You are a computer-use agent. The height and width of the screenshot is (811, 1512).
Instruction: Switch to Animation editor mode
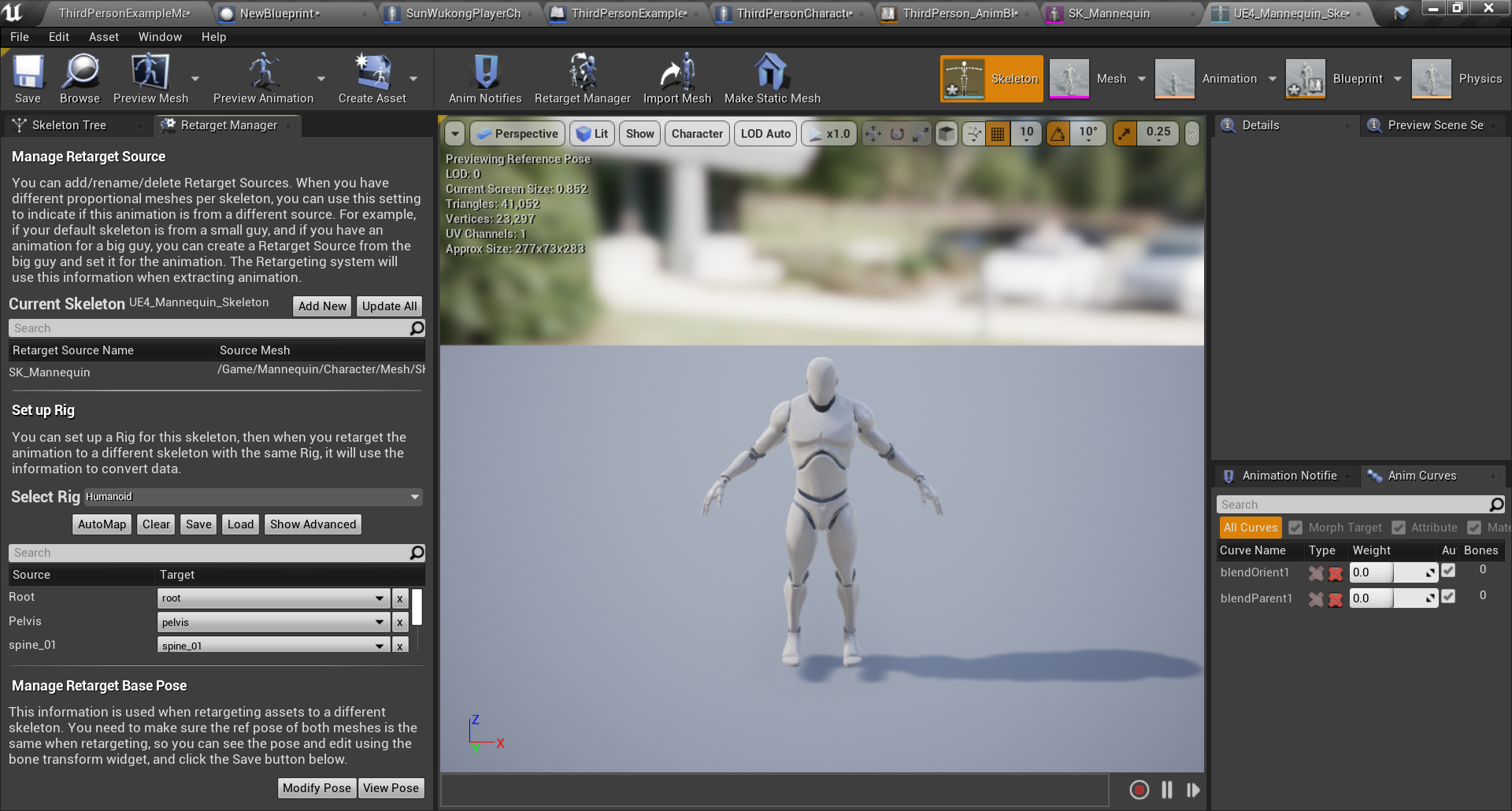1206,79
